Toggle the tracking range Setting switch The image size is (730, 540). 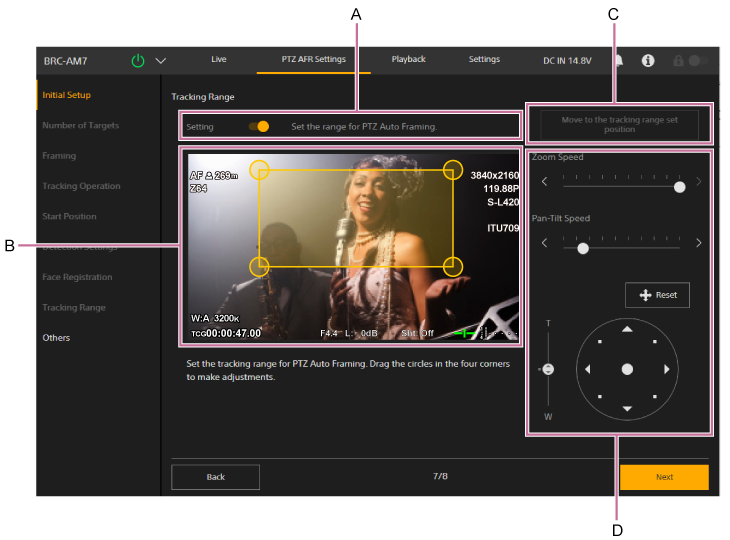259,127
